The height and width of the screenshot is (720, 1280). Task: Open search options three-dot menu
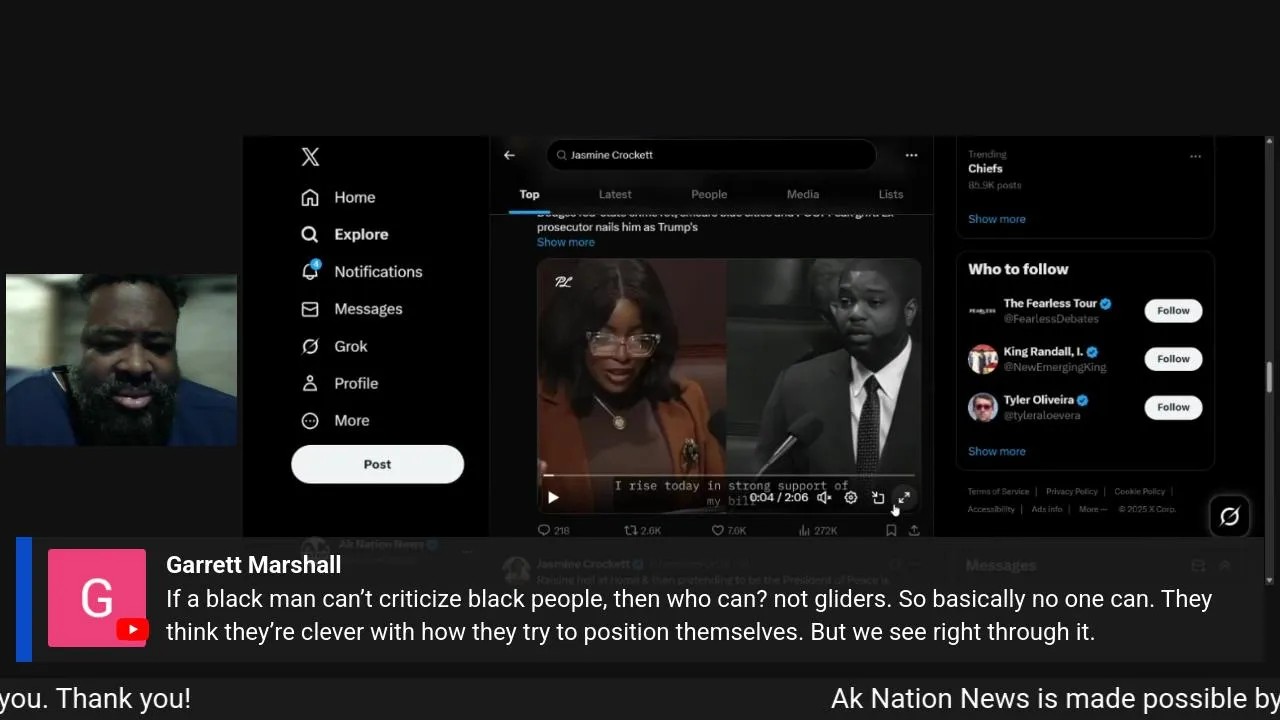[911, 155]
